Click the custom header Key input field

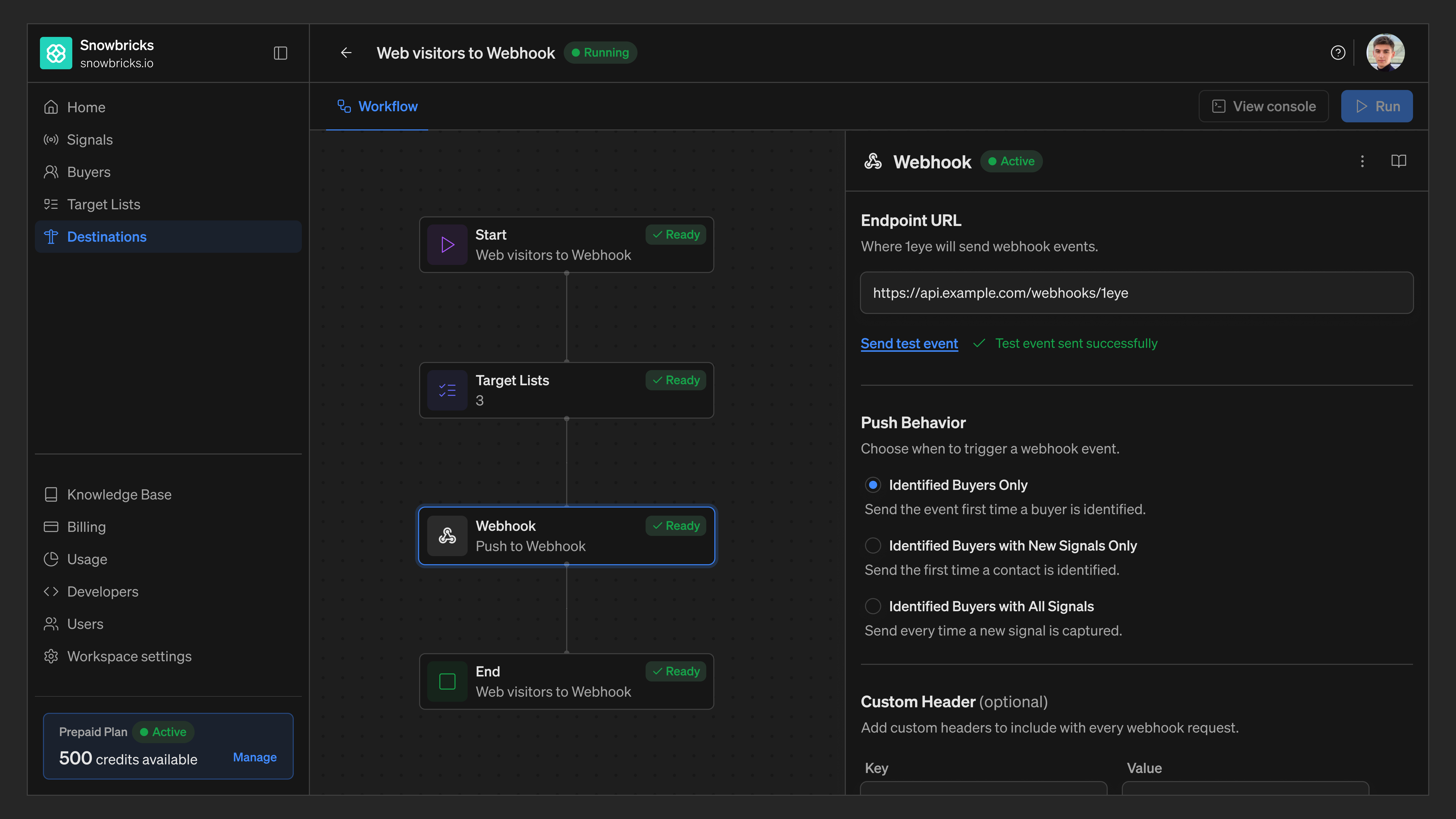click(984, 788)
